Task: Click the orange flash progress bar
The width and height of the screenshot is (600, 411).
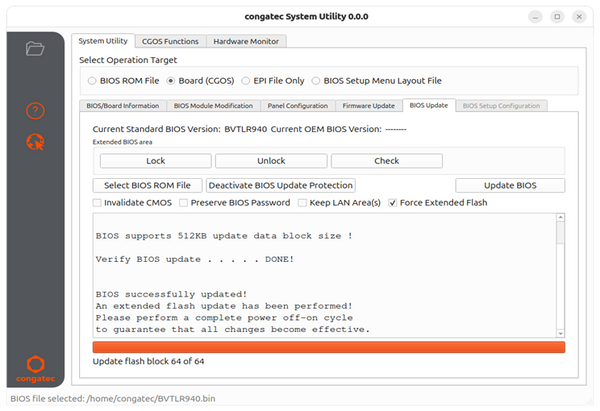Action: pyautogui.click(x=328, y=347)
